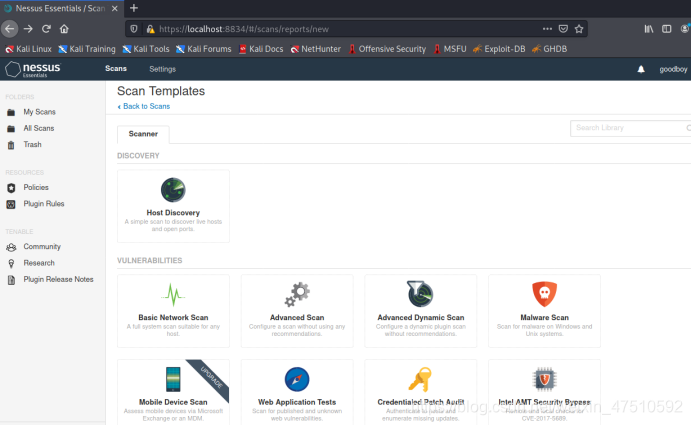Click the Advanced Scan title text
Screen dimensions: 692x425
pos(297,318)
